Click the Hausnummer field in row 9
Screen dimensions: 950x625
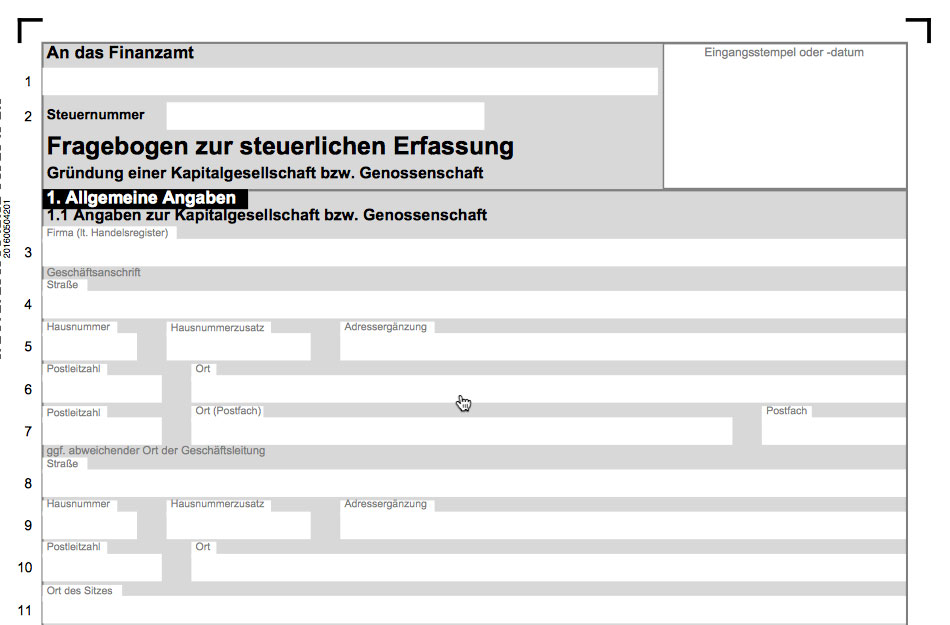pyautogui.click(x=90, y=526)
